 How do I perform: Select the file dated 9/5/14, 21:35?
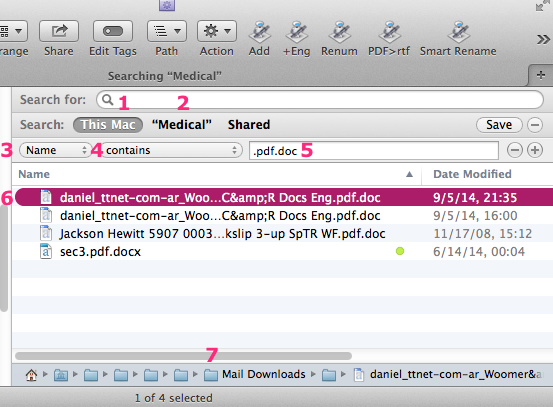[284, 197]
